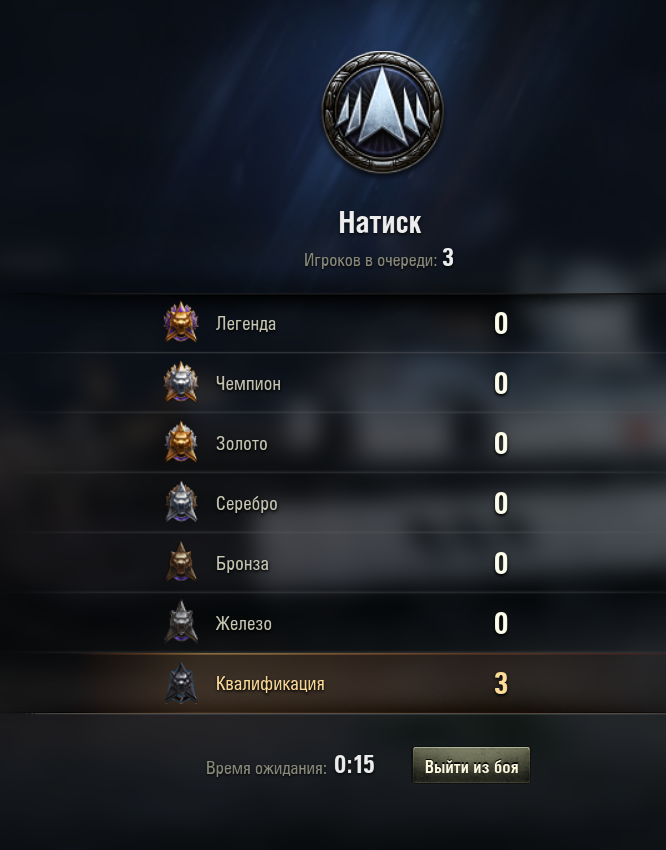Click the Железо rank badge icon
Image resolution: width=666 pixels, height=850 pixels.
click(x=181, y=622)
